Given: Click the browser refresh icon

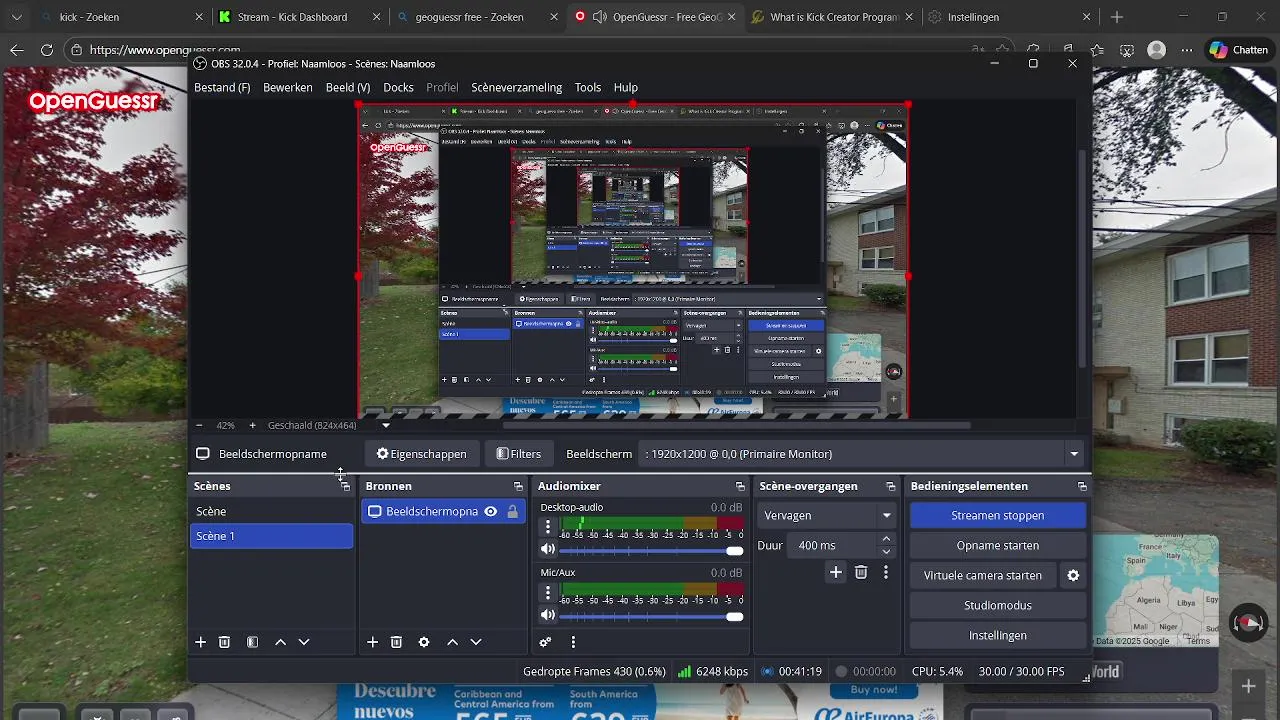Looking at the screenshot, I should 47,50.
